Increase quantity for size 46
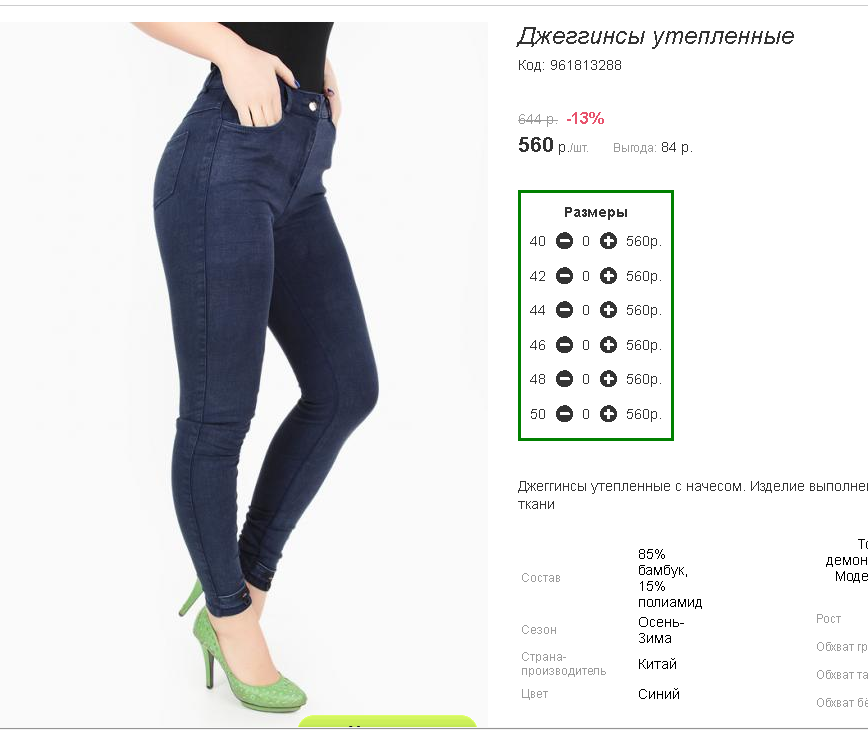The width and height of the screenshot is (868, 730). pos(608,345)
